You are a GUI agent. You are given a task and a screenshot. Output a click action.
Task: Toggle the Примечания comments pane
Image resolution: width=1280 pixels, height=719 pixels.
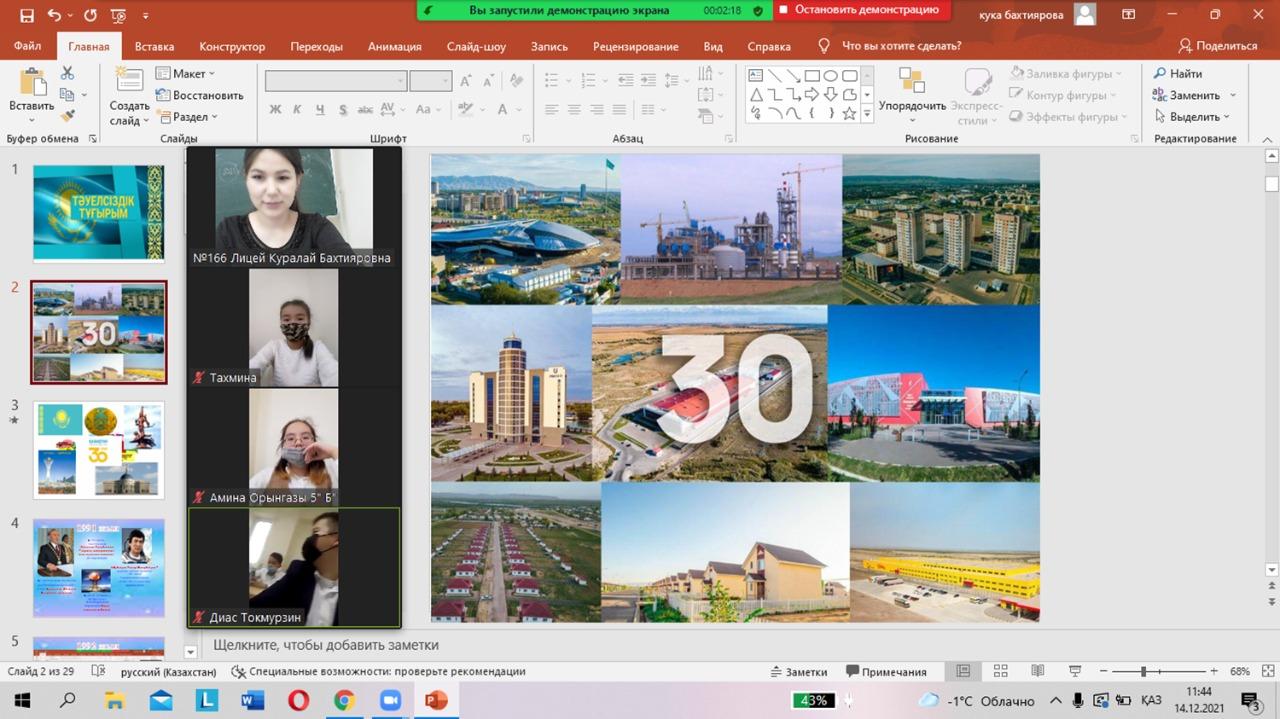tap(886, 671)
